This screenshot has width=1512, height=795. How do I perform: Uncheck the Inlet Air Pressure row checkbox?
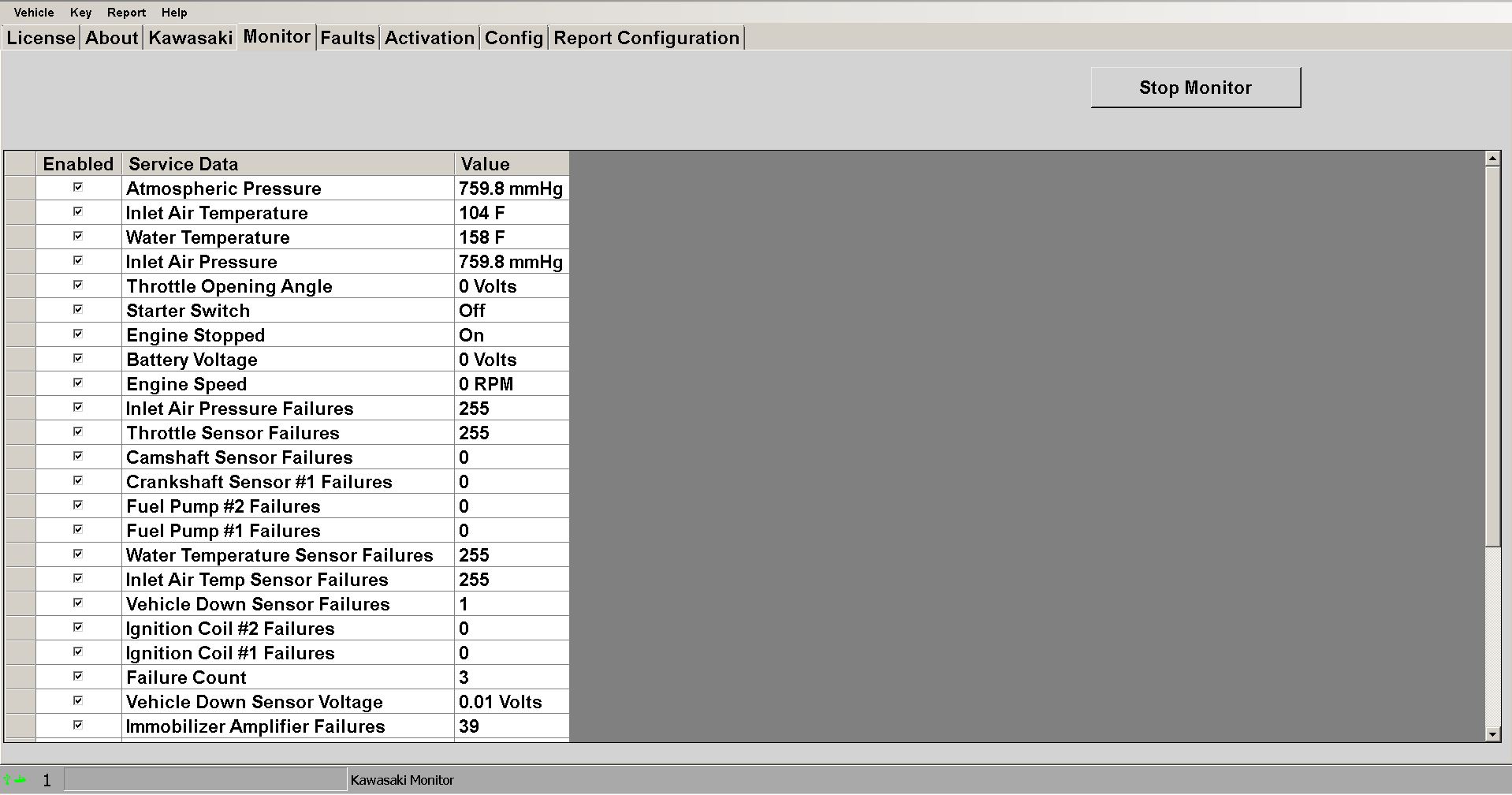[78, 260]
